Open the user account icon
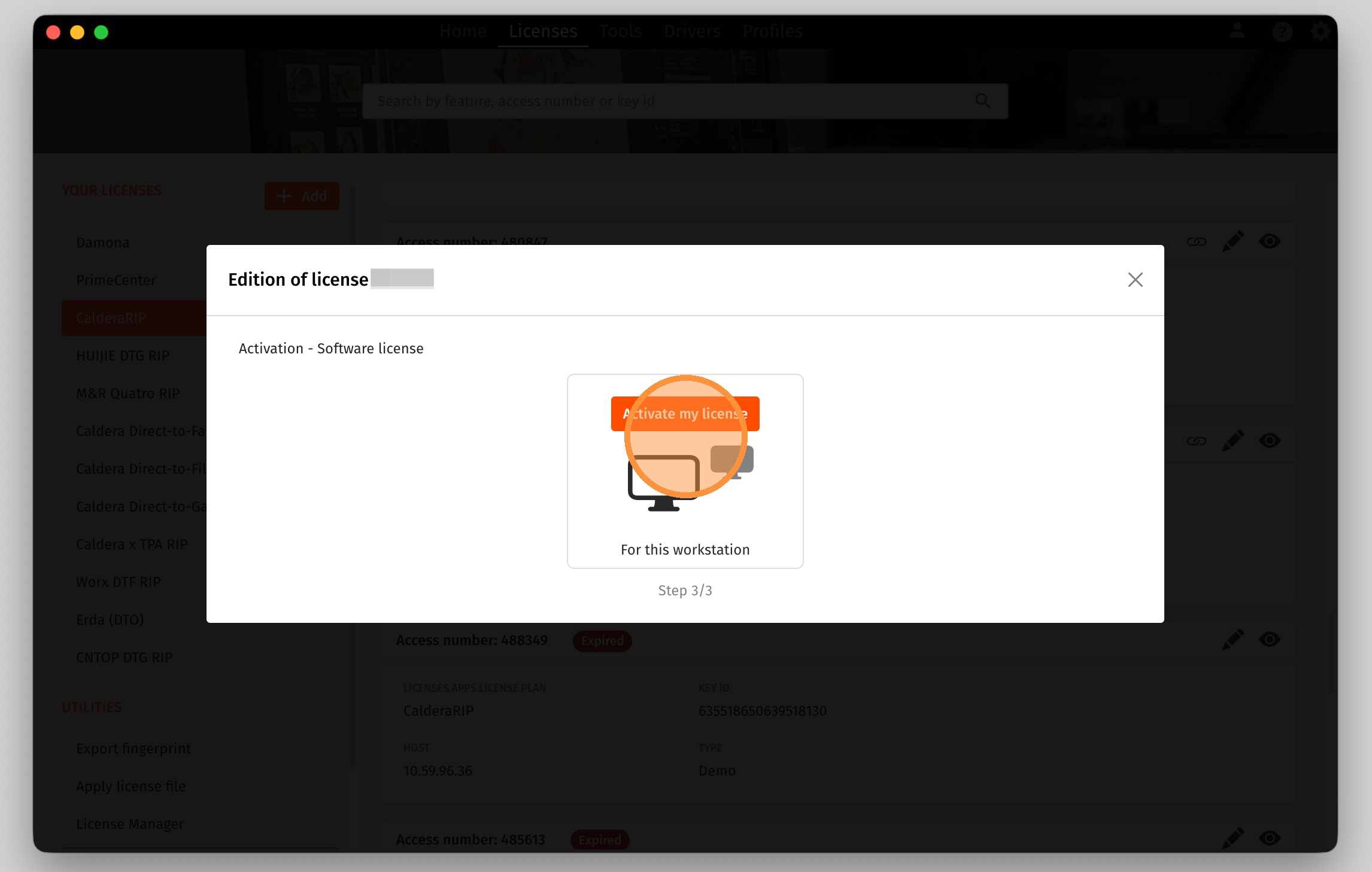1372x872 pixels. [1237, 31]
